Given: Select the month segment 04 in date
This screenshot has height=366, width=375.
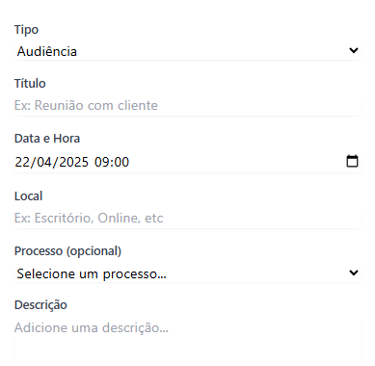Looking at the screenshot, I should pos(44,162).
